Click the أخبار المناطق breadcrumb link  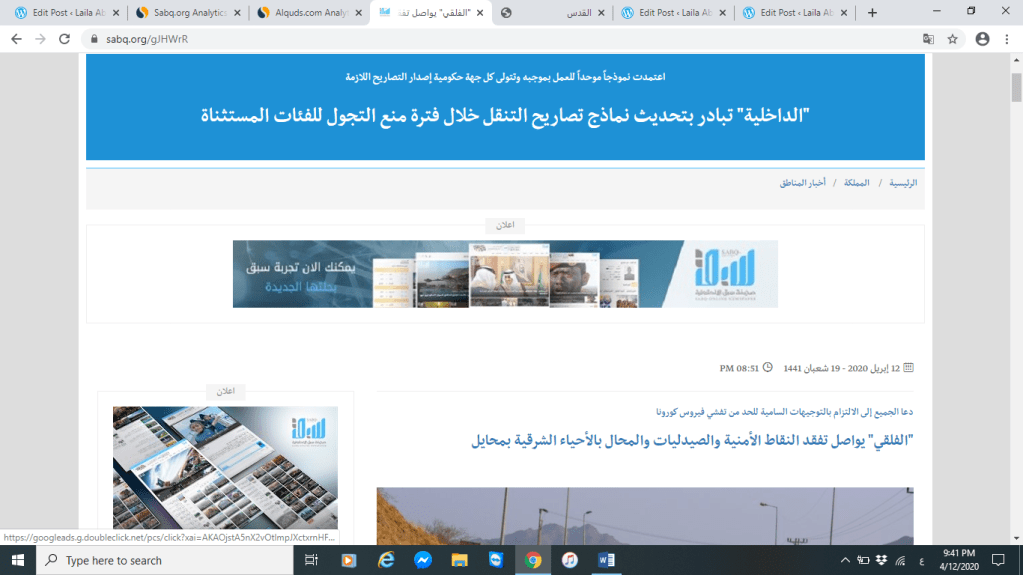(802, 183)
